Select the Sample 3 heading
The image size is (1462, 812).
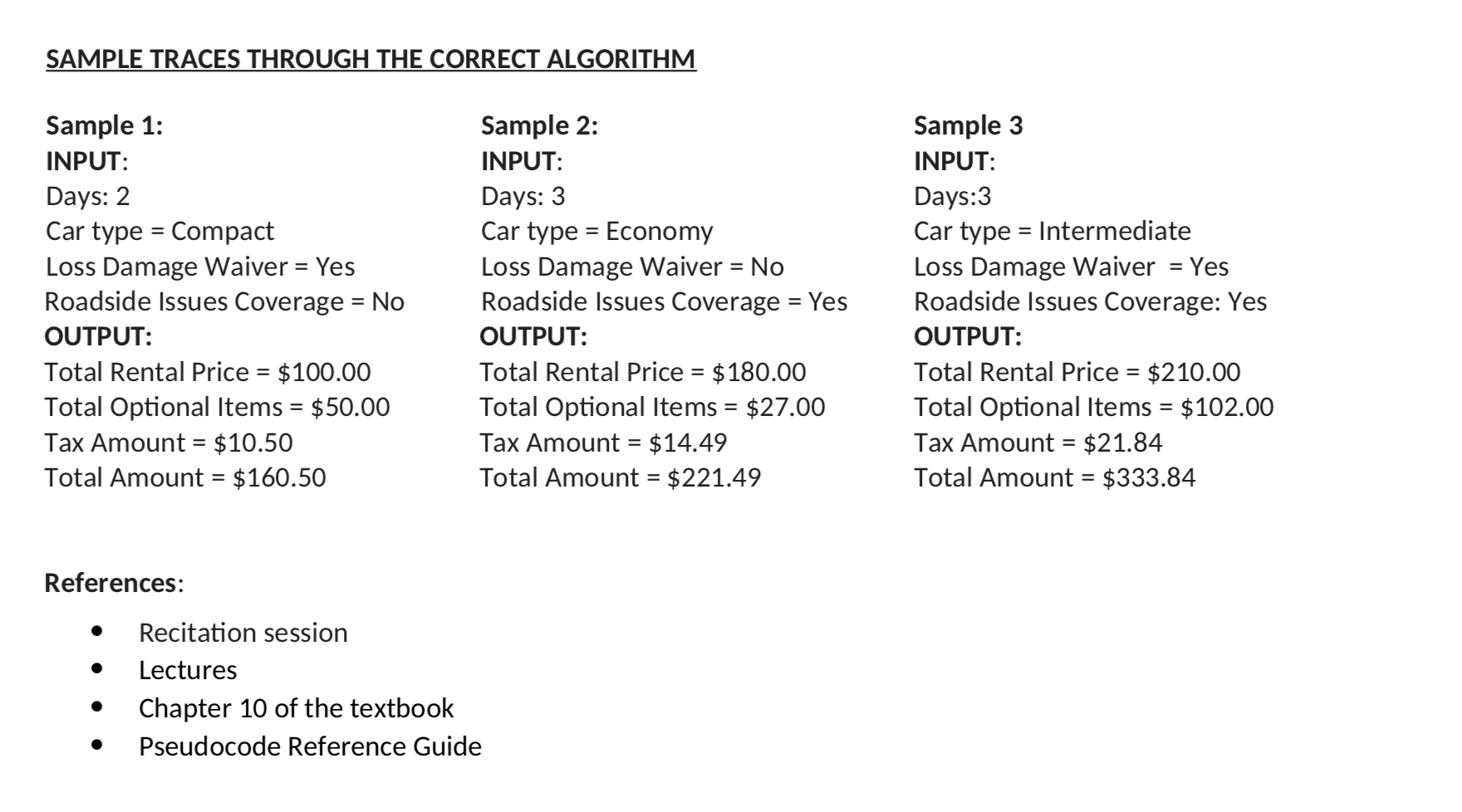[x=969, y=125]
